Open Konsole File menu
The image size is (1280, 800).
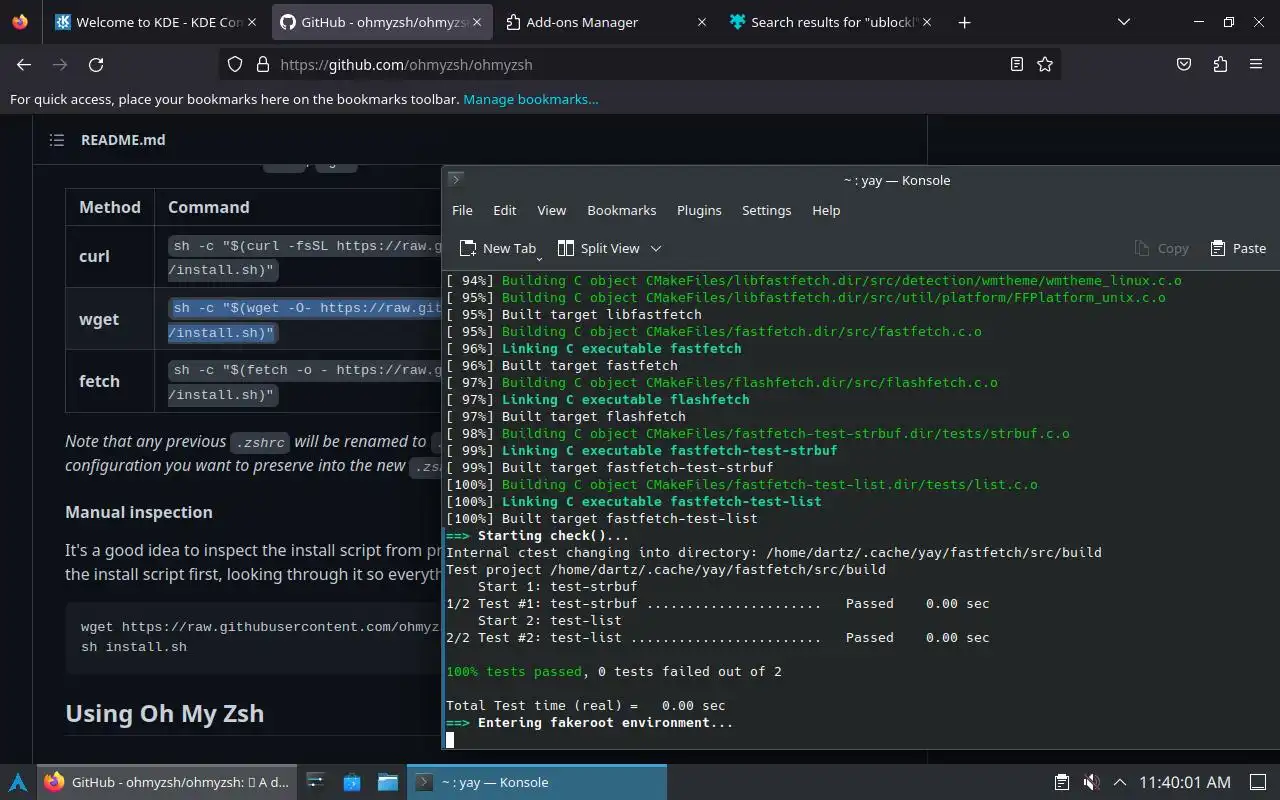tap(462, 210)
